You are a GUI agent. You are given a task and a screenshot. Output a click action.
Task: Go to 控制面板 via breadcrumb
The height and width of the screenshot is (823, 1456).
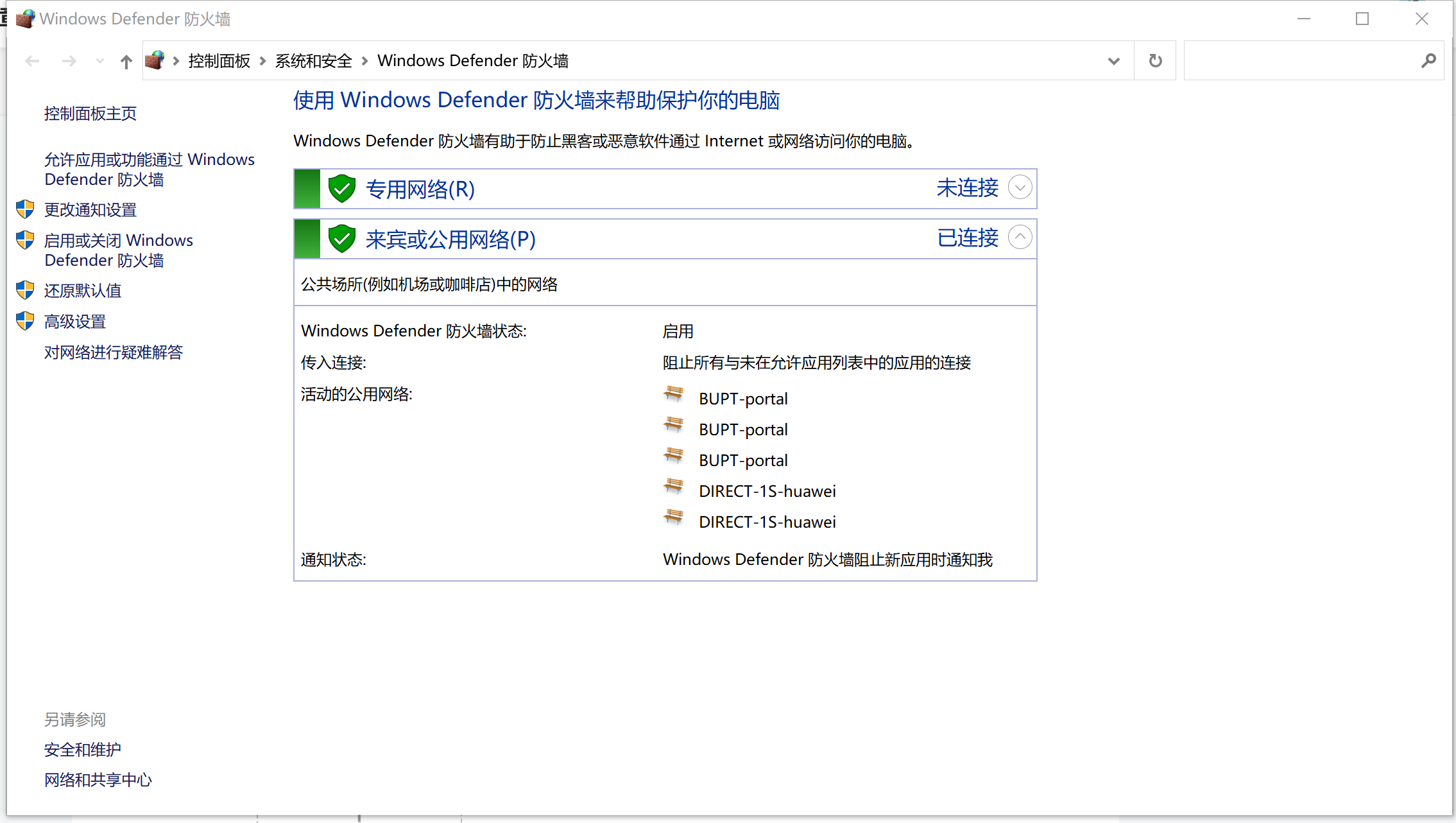point(218,60)
